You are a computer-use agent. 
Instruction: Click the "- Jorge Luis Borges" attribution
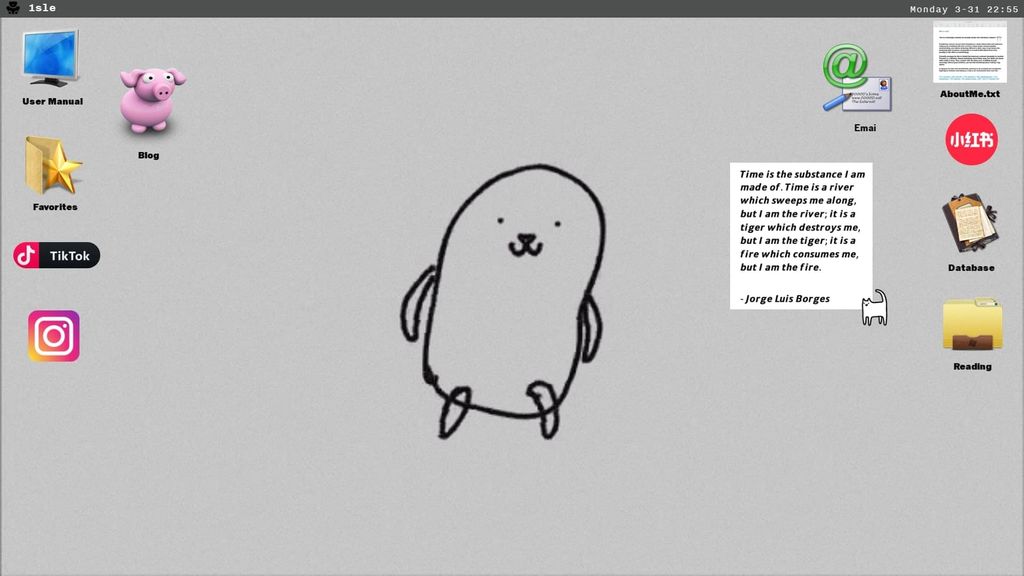785,298
